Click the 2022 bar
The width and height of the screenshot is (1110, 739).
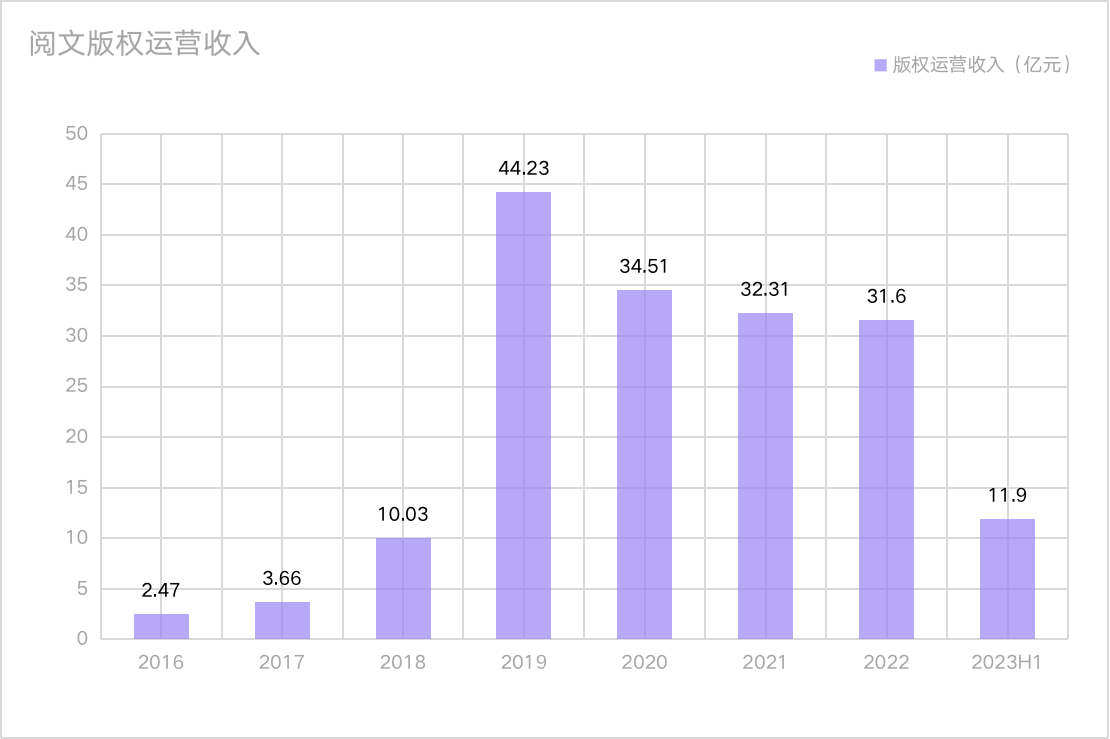pyautogui.click(x=886, y=479)
